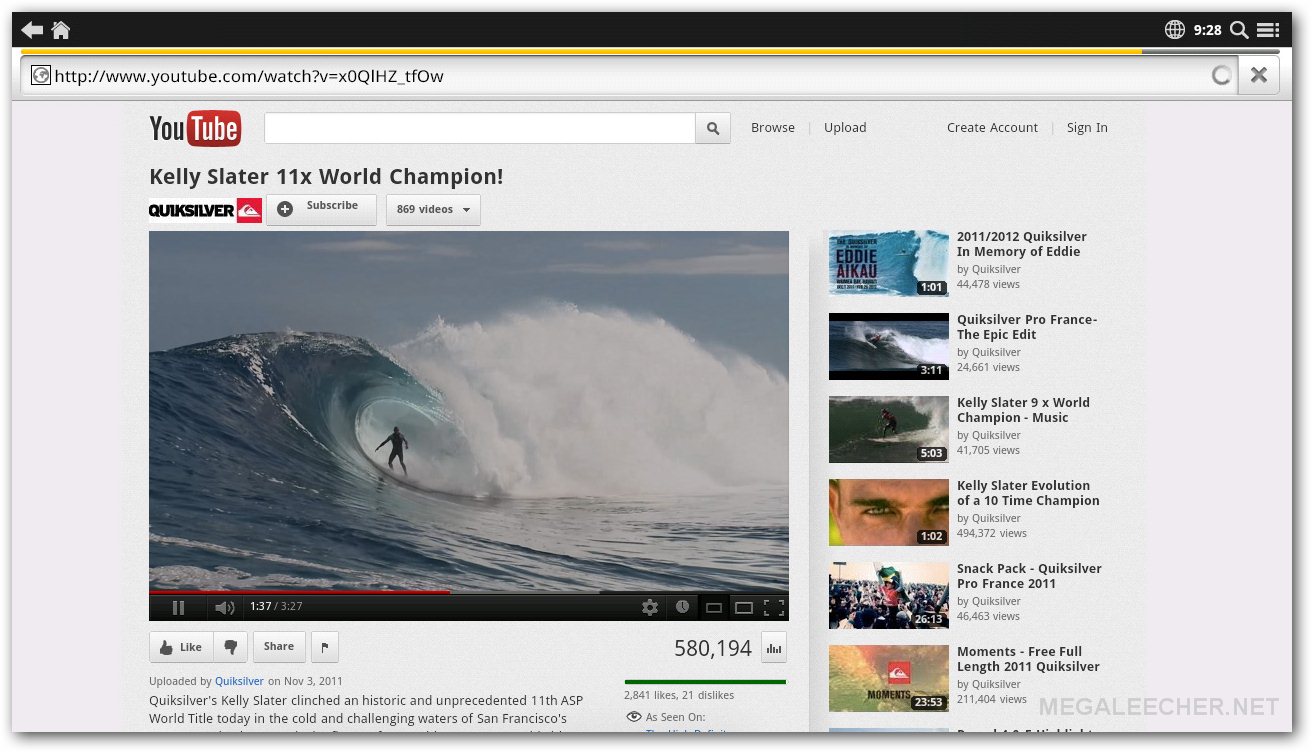The image size is (1312, 752).
Task: Open Eddie Aikau video thumbnail
Action: [x=889, y=263]
